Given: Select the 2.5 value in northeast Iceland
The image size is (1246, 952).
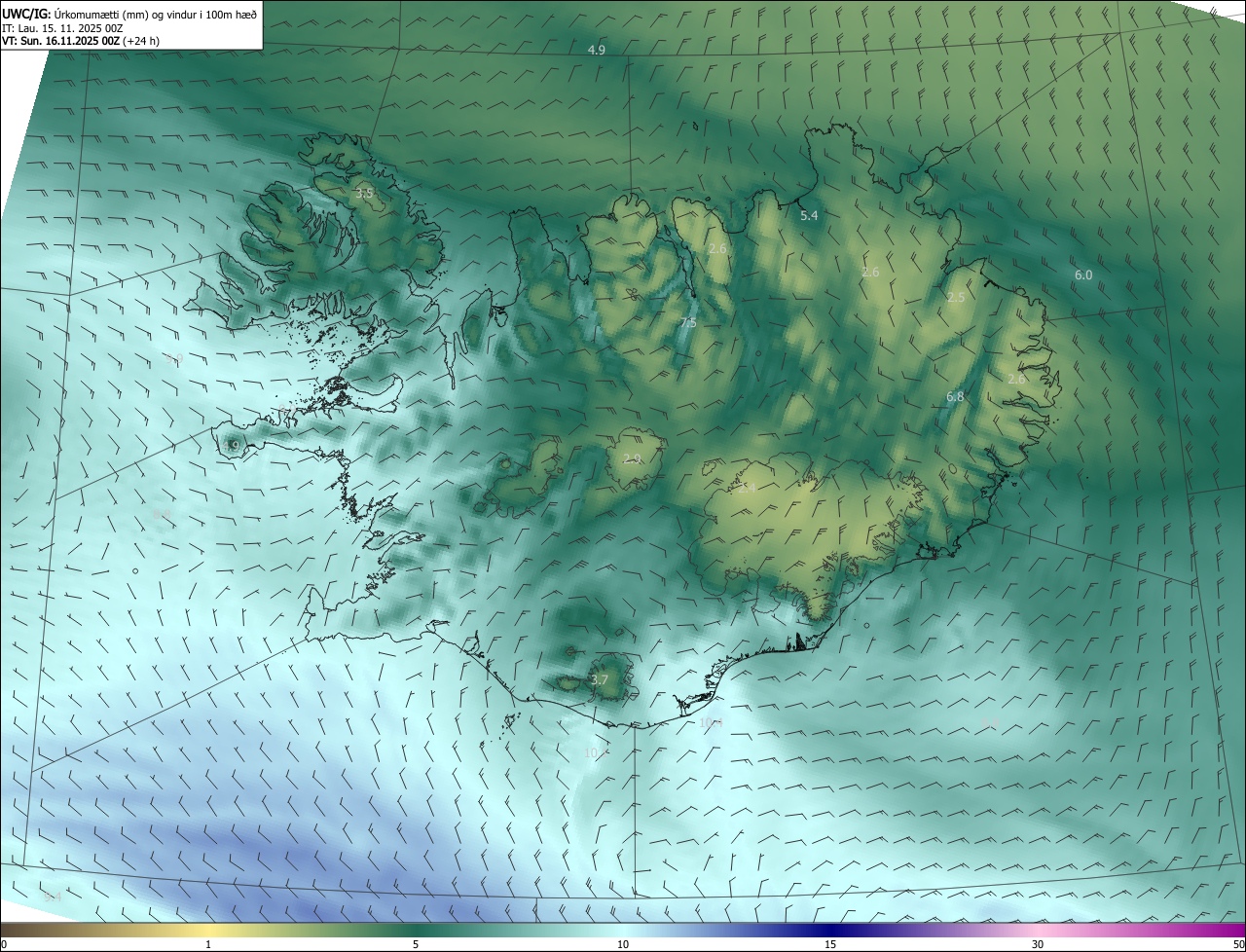Looking at the screenshot, I should tap(956, 298).
